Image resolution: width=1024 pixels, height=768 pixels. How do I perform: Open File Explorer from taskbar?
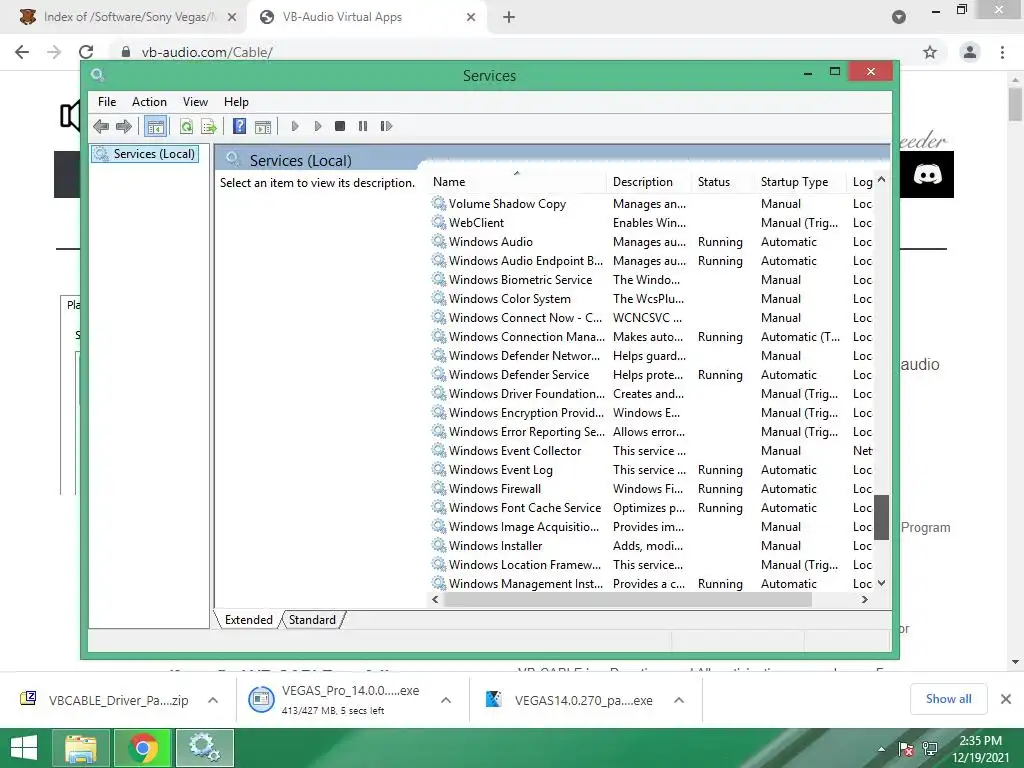pyautogui.click(x=80, y=748)
